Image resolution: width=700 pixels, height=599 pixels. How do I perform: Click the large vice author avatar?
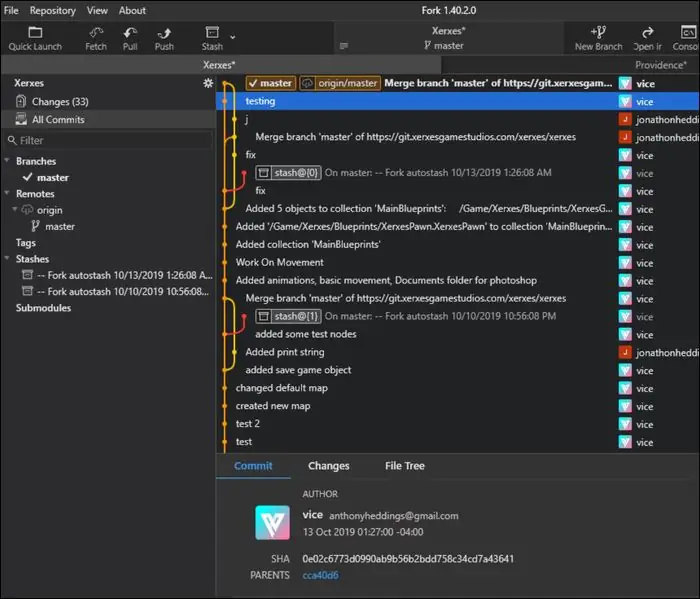[272, 523]
